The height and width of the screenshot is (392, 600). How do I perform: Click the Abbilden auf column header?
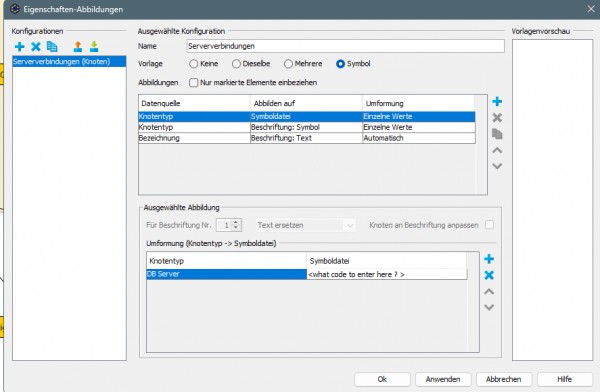[307, 103]
